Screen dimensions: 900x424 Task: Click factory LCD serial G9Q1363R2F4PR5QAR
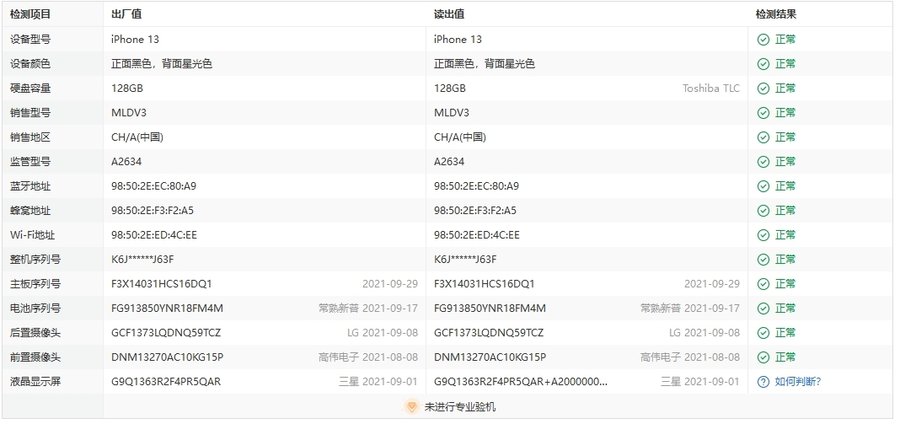166,382
